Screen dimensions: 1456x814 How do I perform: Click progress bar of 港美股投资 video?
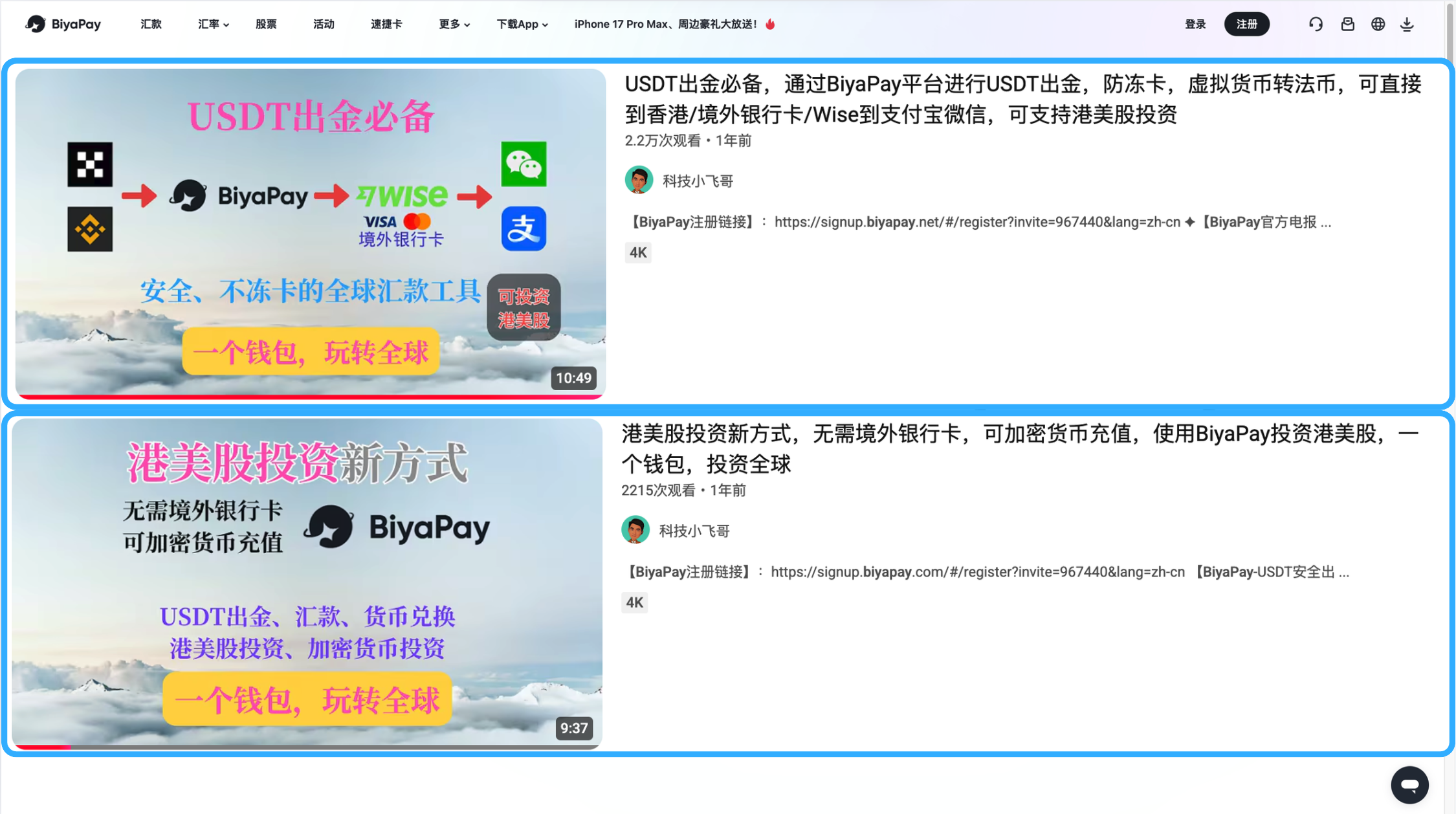tap(307, 747)
